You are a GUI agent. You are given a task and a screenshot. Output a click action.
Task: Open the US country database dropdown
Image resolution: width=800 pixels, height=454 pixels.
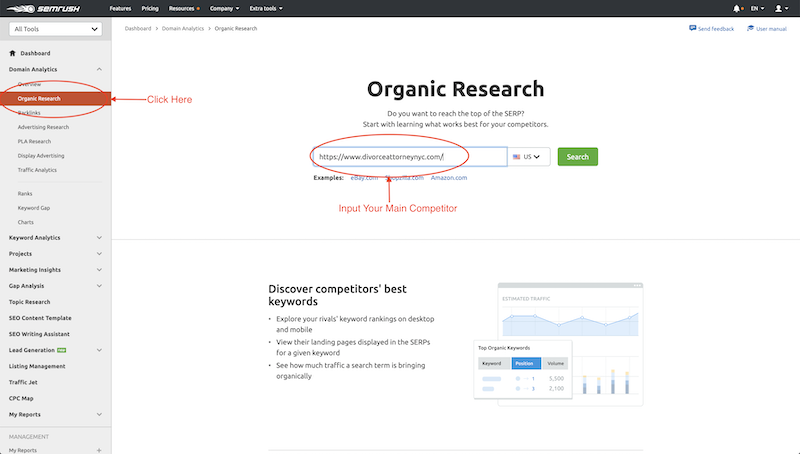point(529,157)
